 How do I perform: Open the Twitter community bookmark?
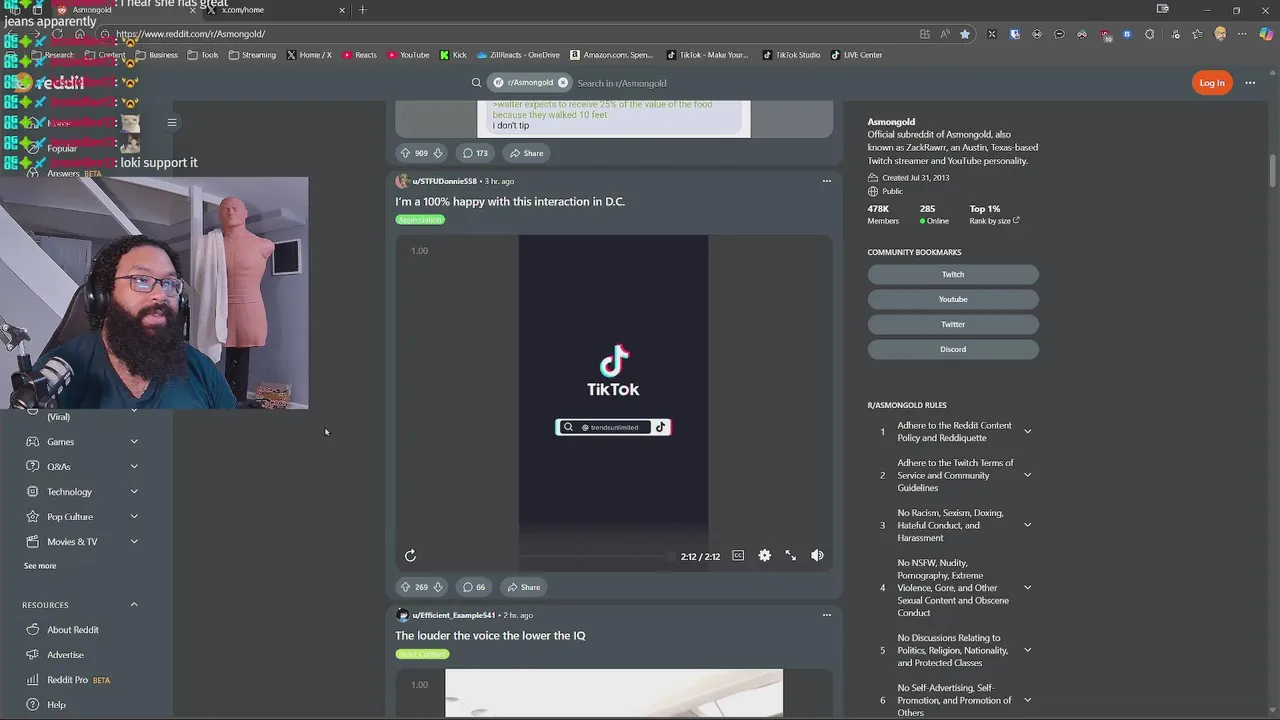click(953, 324)
